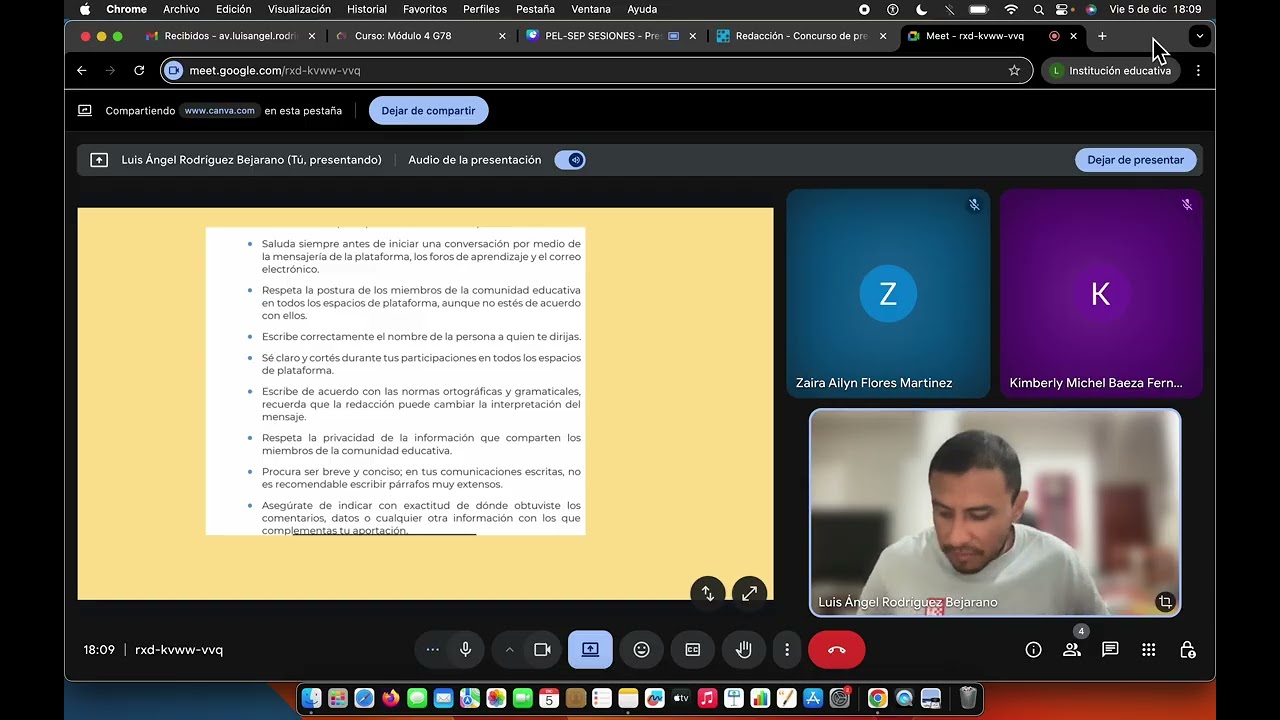Bookmark this page with star icon
The width and height of the screenshot is (1280, 720).
[1014, 71]
